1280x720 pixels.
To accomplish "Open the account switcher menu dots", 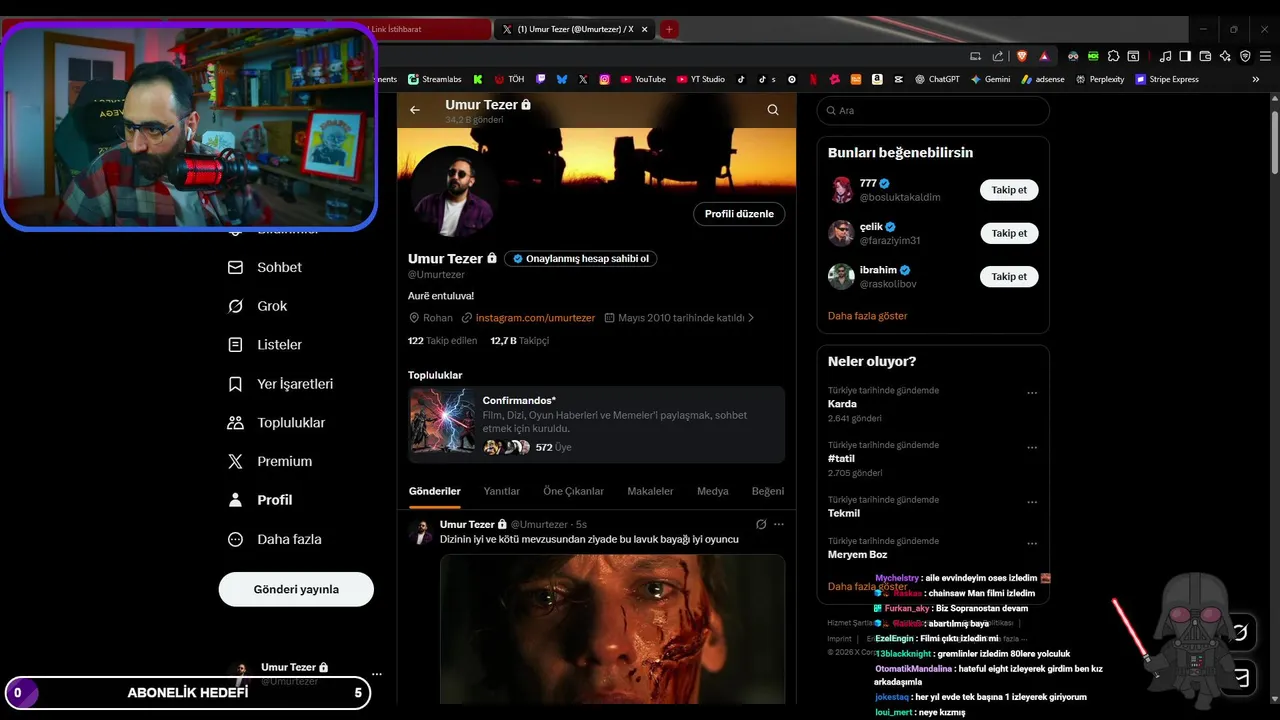I will point(377,674).
